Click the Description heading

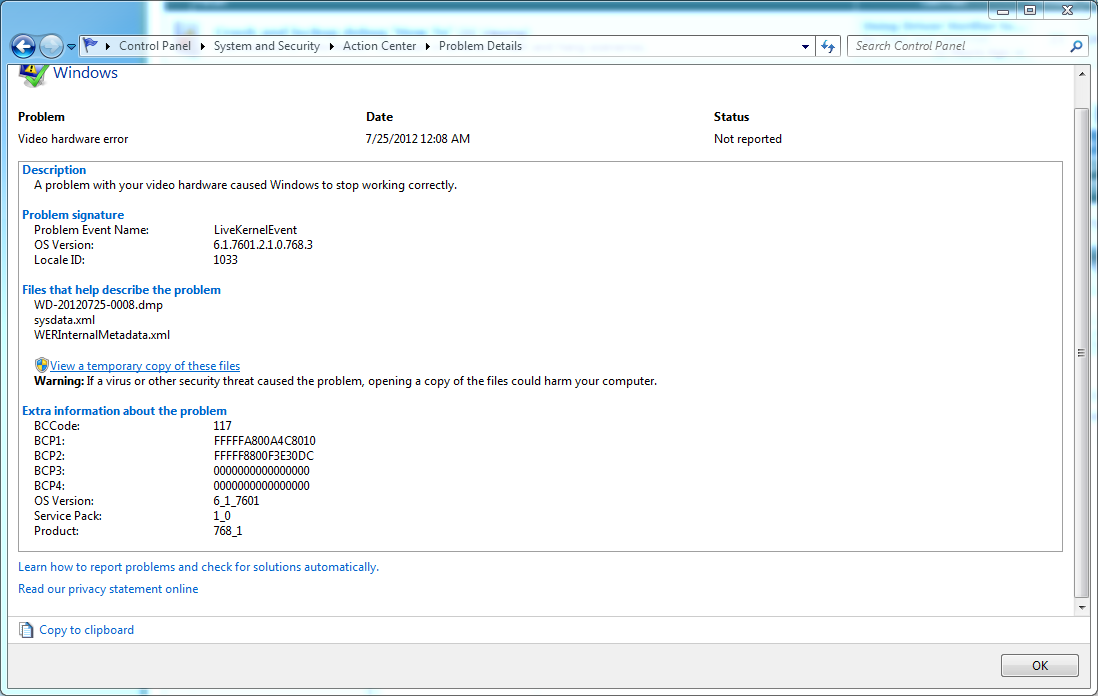(54, 169)
